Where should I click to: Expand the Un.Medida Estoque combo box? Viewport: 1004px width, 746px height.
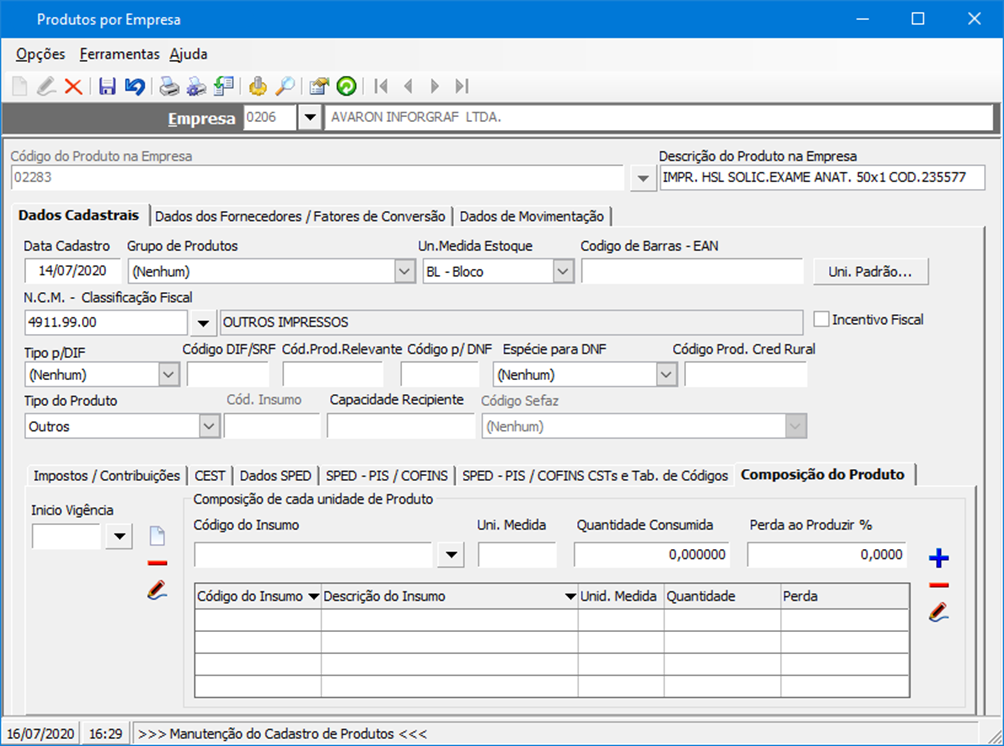(x=563, y=272)
